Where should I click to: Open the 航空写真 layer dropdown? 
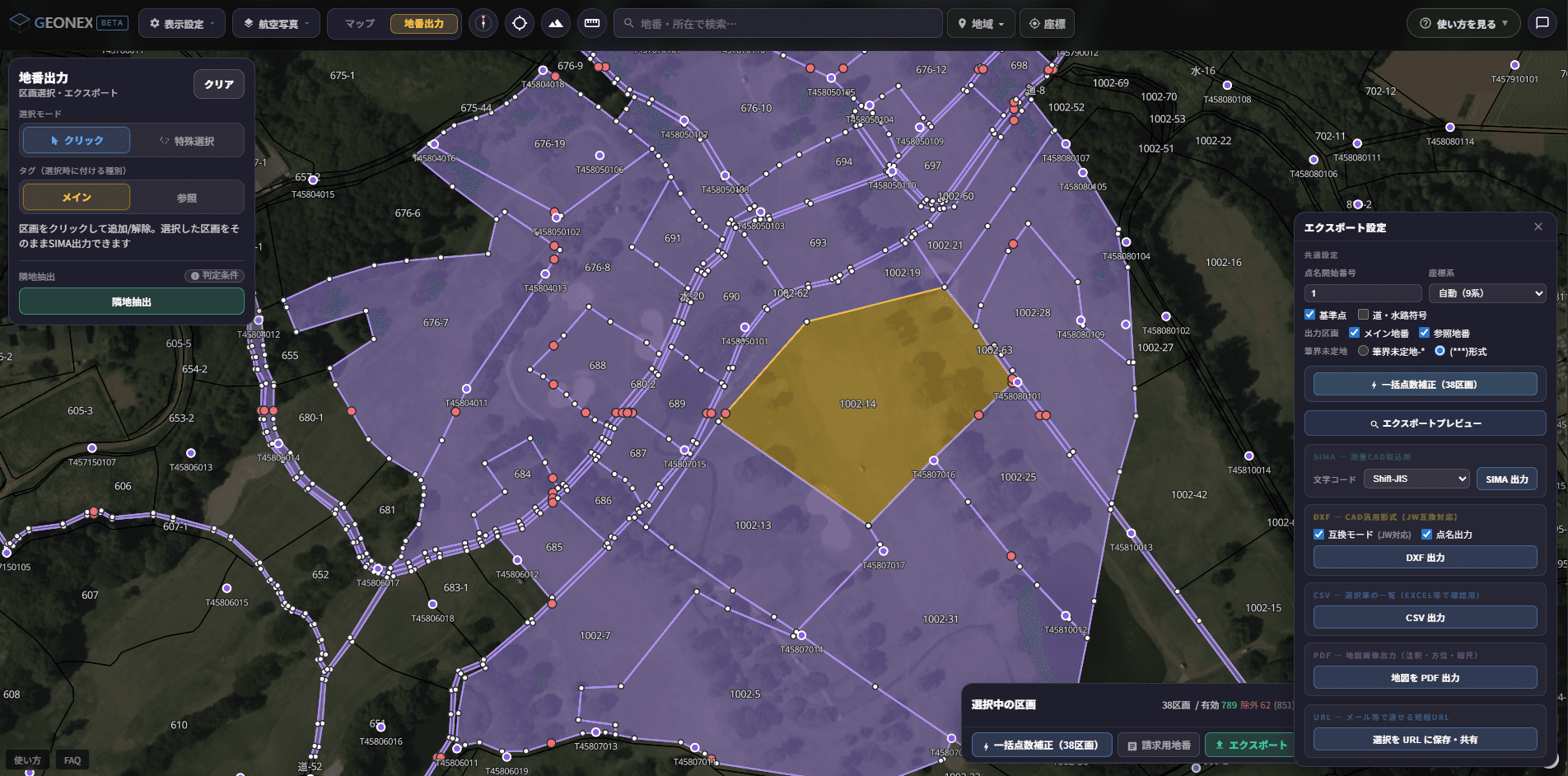(x=276, y=24)
